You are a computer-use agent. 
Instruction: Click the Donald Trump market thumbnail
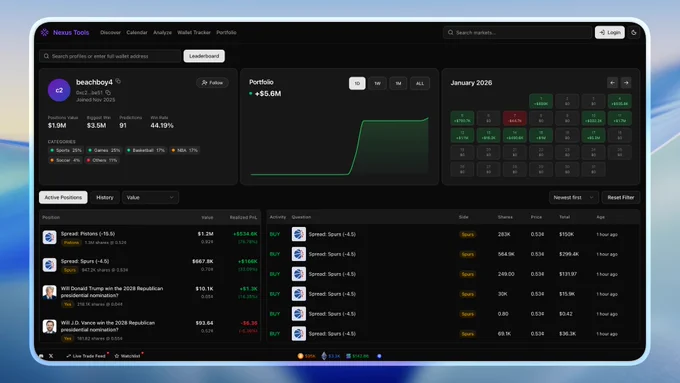(49, 292)
